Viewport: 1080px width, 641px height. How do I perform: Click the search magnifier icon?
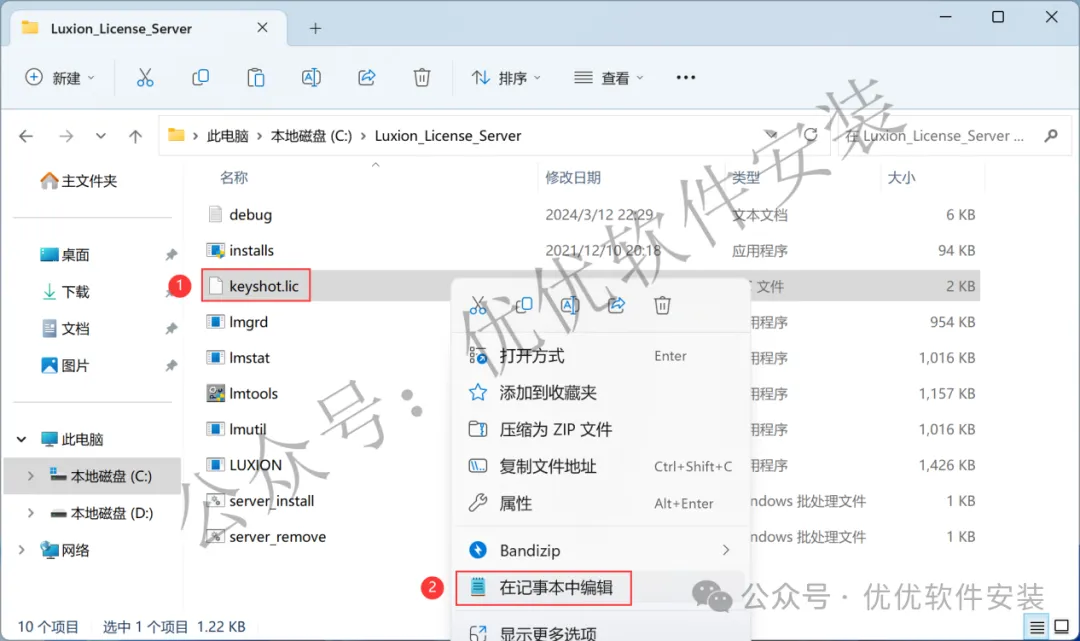pos(1051,136)
